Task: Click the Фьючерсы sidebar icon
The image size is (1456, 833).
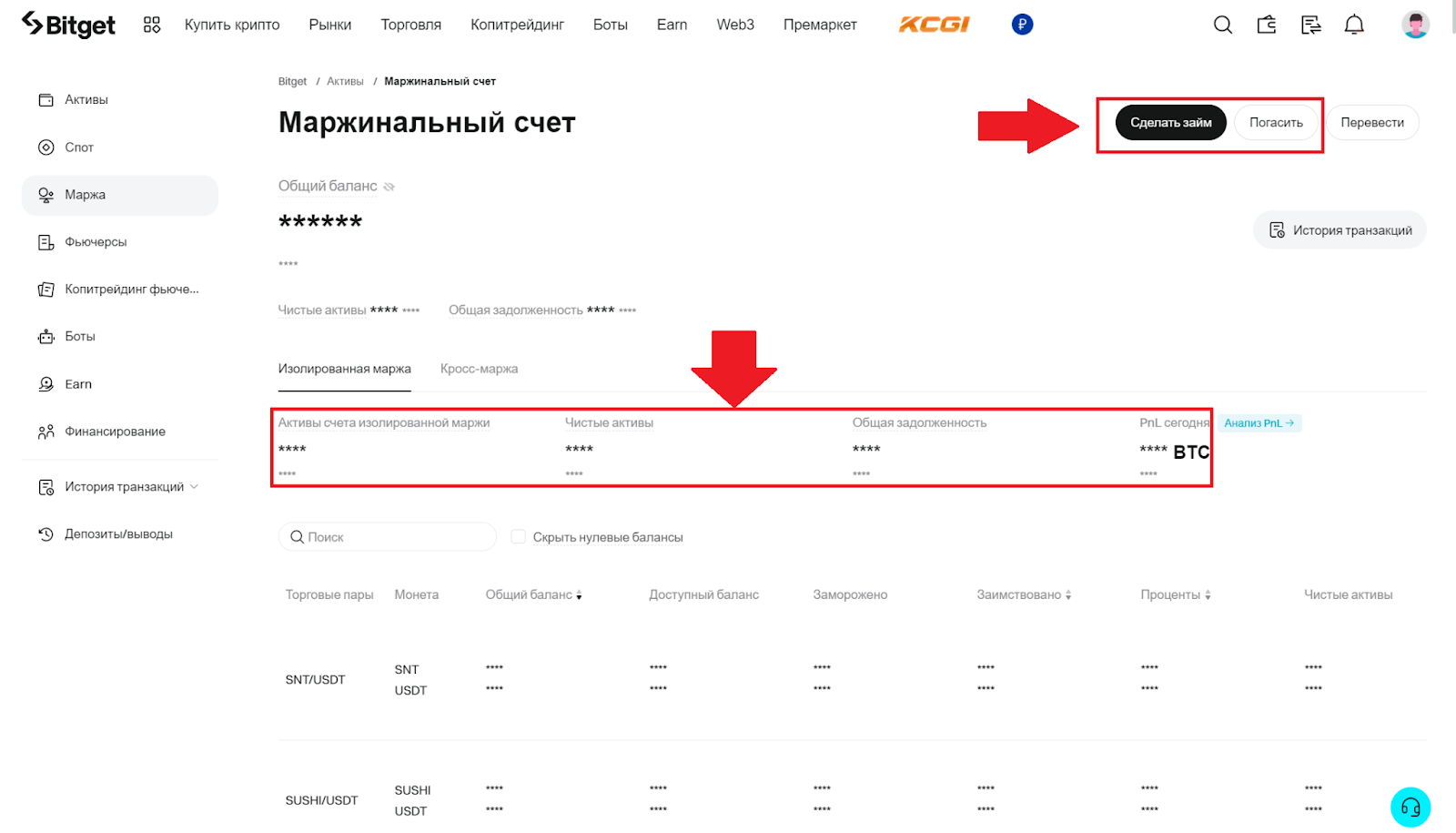Action: pyautogui.click(x=46, y=242)
